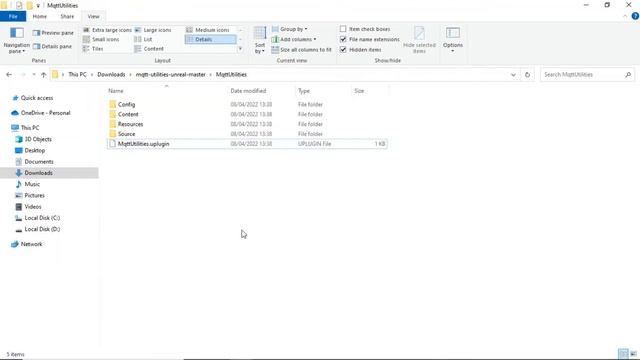The image size is (640, 360).
Task: Go up one folder level
Action: coord(44,75)
